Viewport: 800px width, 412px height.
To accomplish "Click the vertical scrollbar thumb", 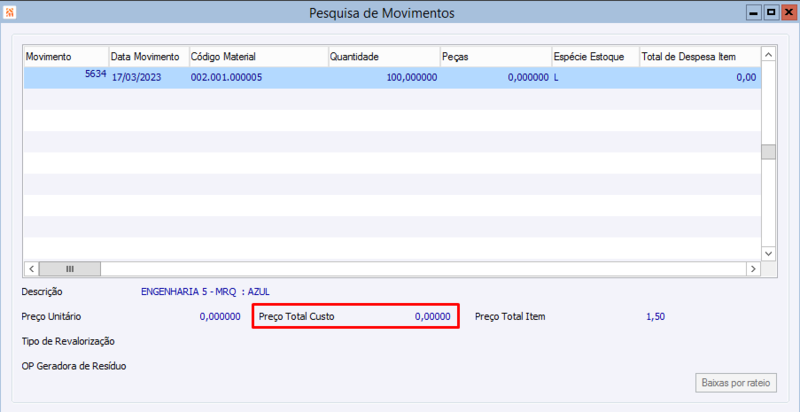I will pyautogui.click(x=768, y=152).
